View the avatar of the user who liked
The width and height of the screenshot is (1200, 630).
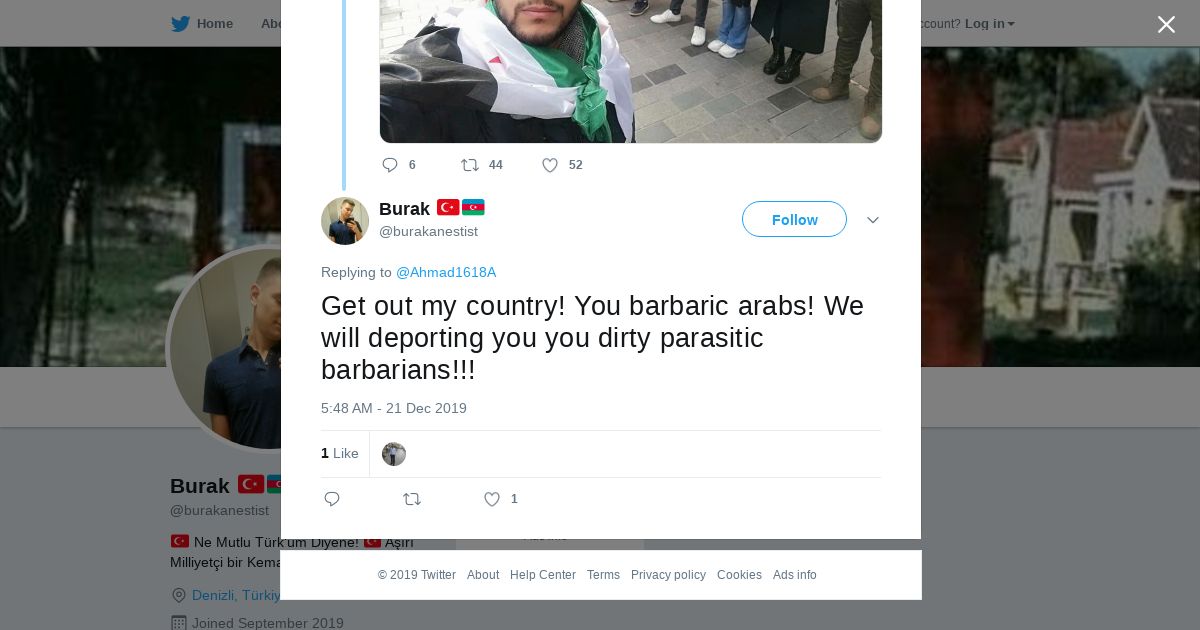tap(394, 454)
